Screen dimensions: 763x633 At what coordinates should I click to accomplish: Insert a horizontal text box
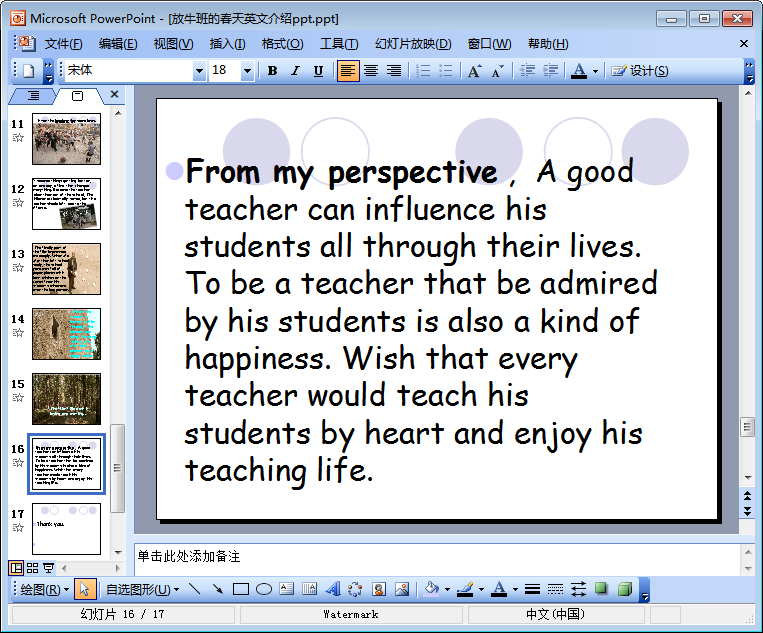pyautogui.click(x=287, y=589)
